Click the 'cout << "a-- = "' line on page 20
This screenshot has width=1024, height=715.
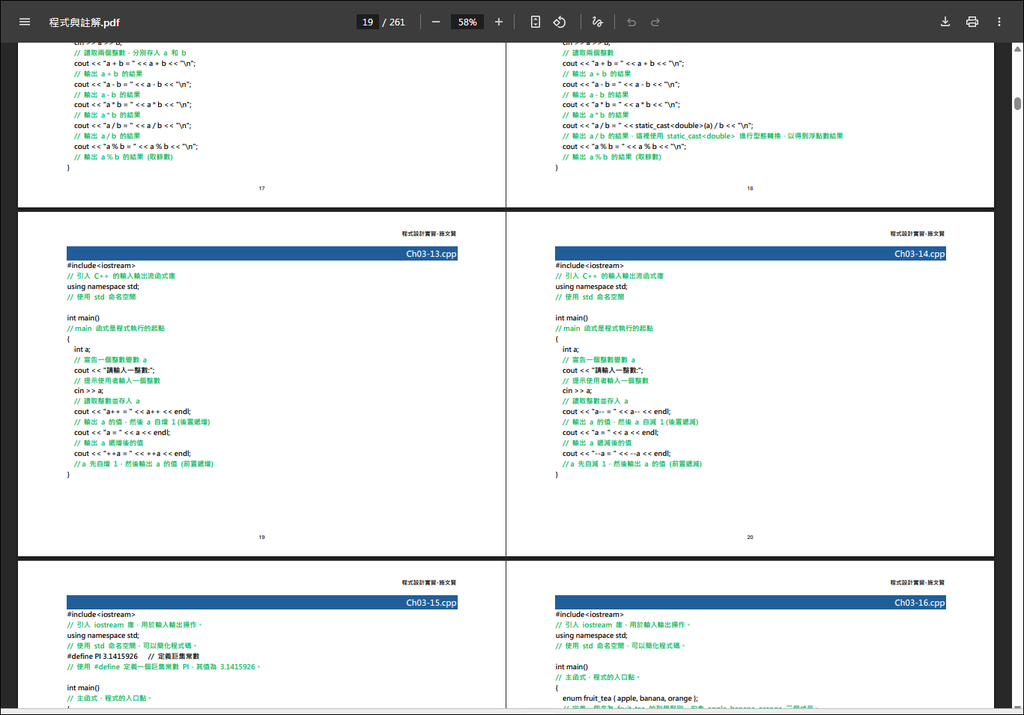(x=616, y=411)
